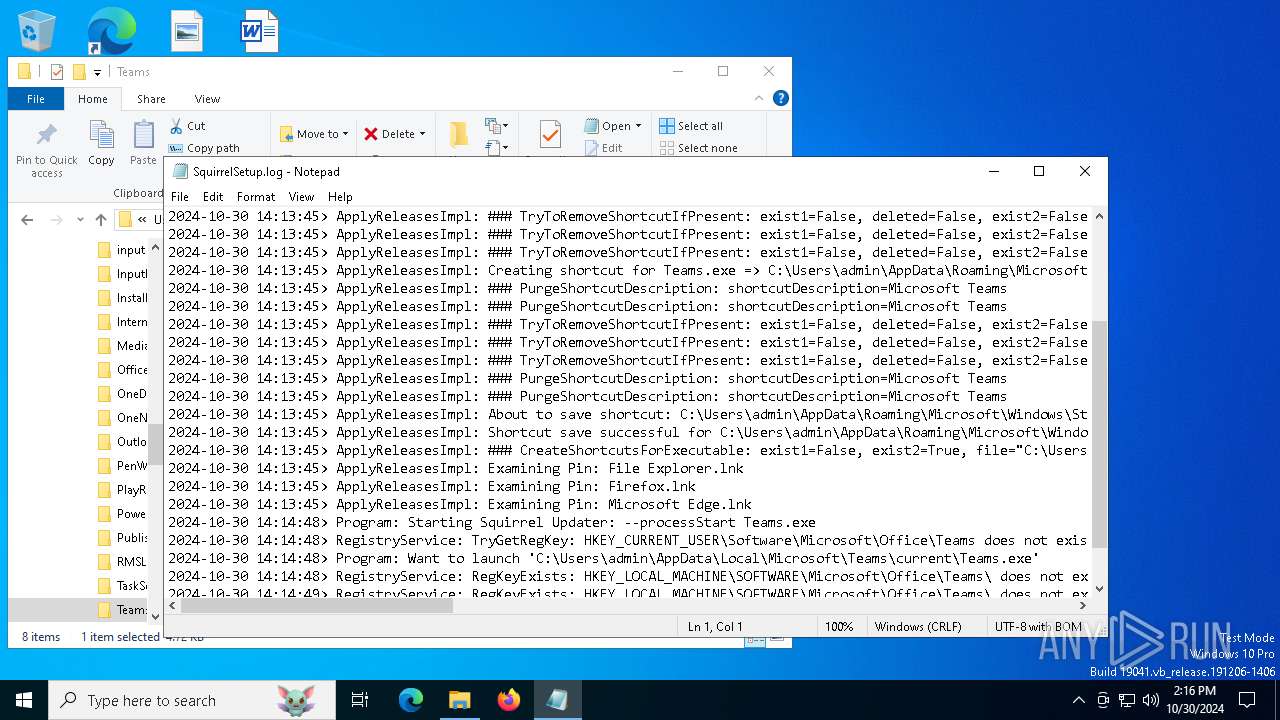This screenshot has width=1280, height=720.
Task: Click Edit in the Explorer ribbon
Action: 603,148
